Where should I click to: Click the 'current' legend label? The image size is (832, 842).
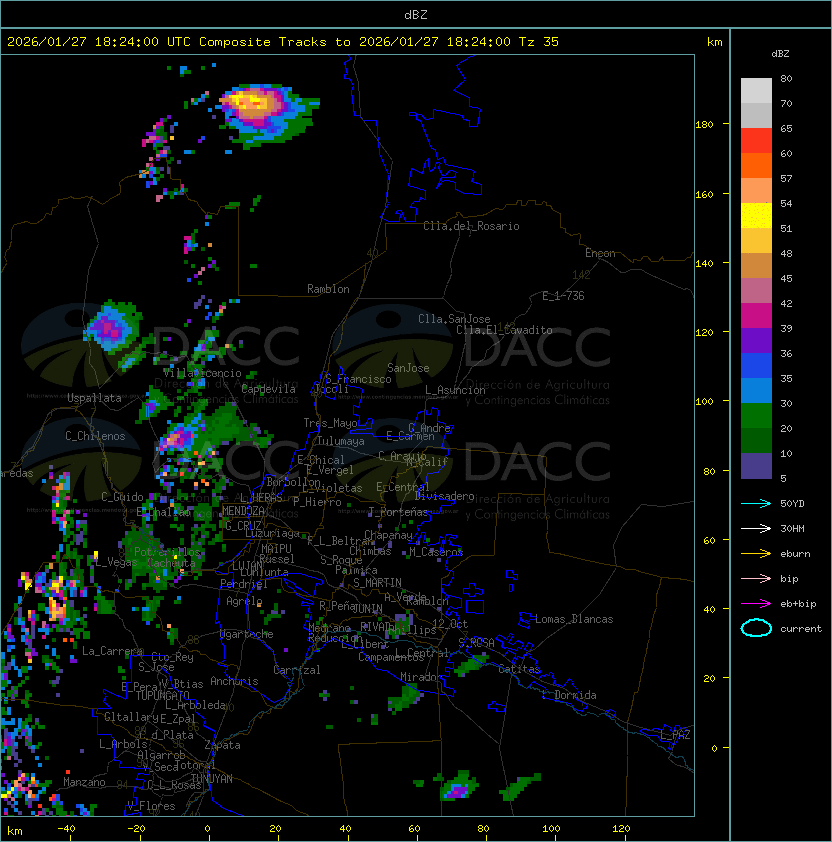pos(801,629)
